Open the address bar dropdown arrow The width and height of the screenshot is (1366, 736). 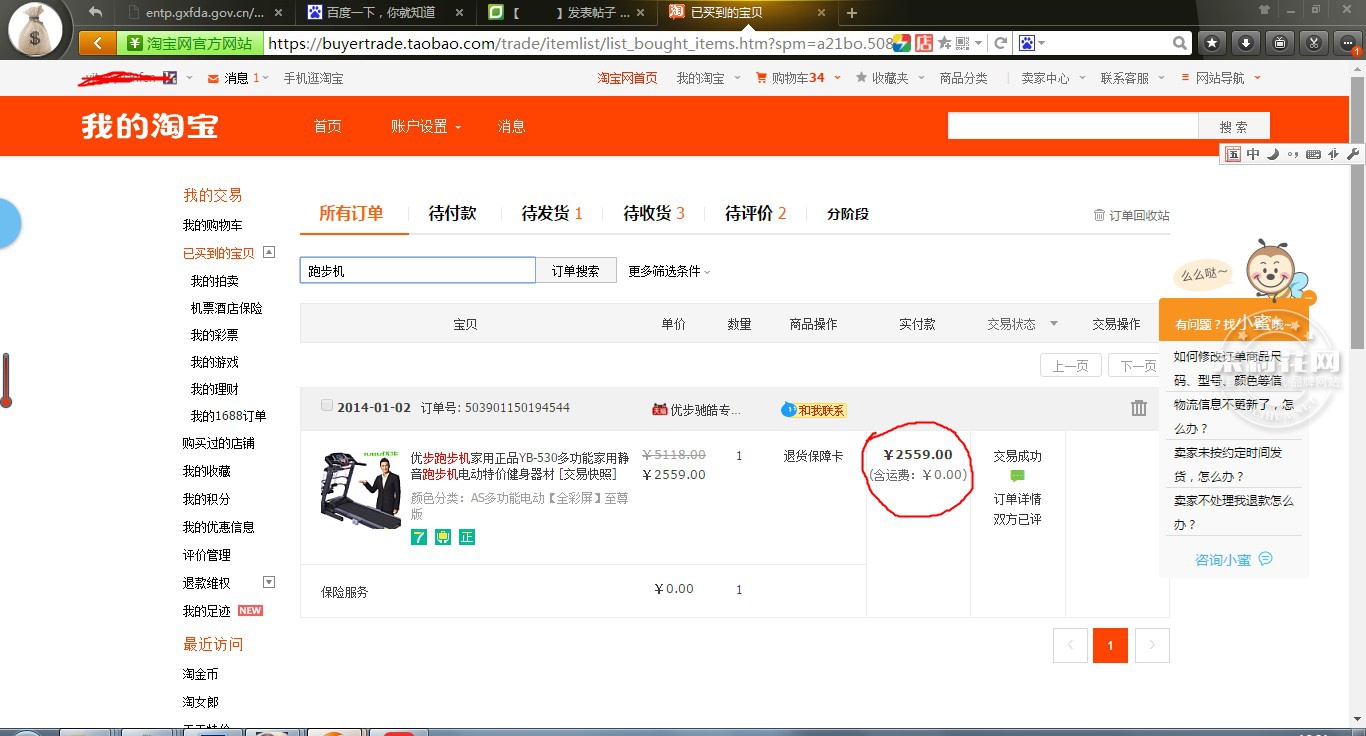coord(980,43)
